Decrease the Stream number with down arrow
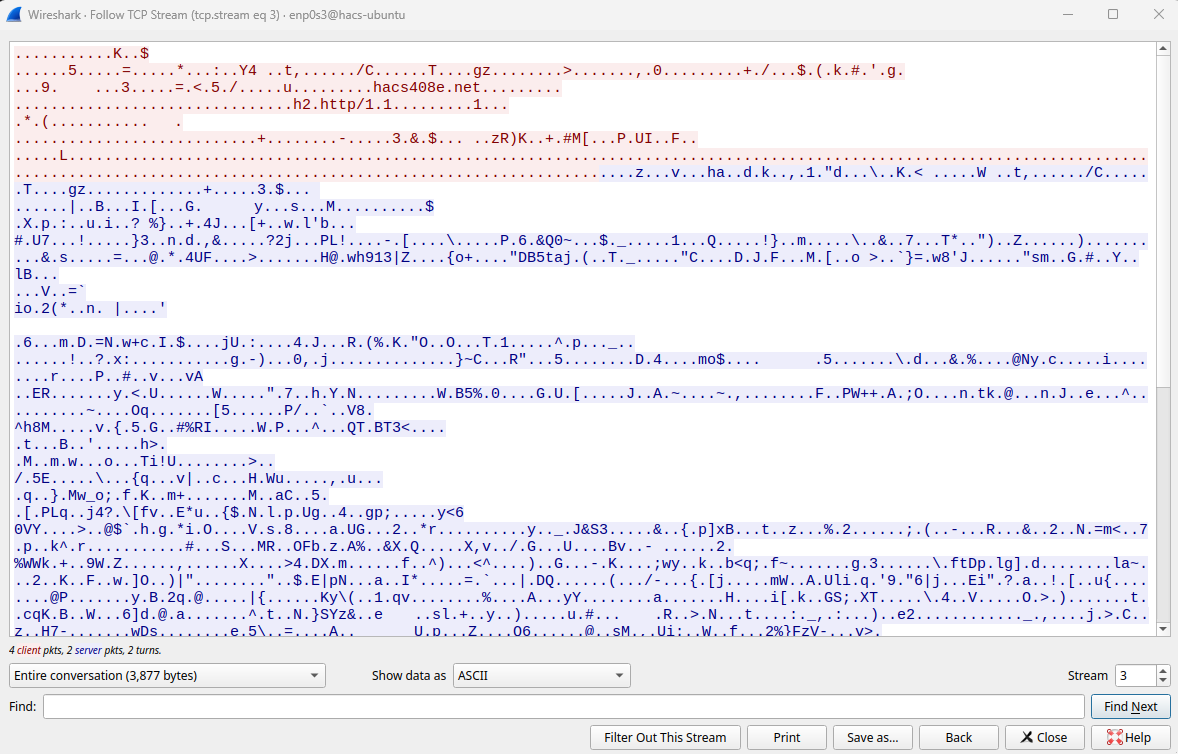1178x754 pixels. coord(1162,681)
